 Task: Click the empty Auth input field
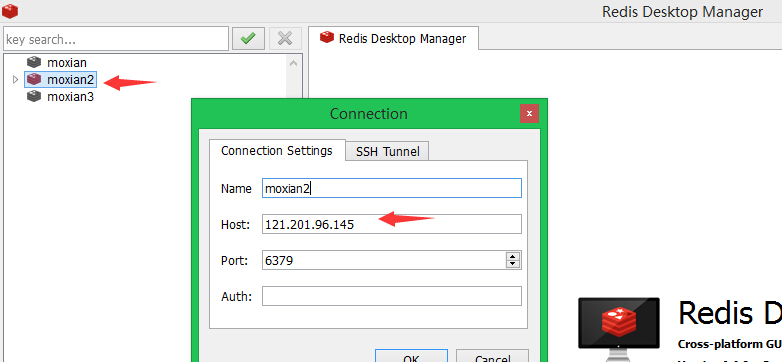[392, 296]
